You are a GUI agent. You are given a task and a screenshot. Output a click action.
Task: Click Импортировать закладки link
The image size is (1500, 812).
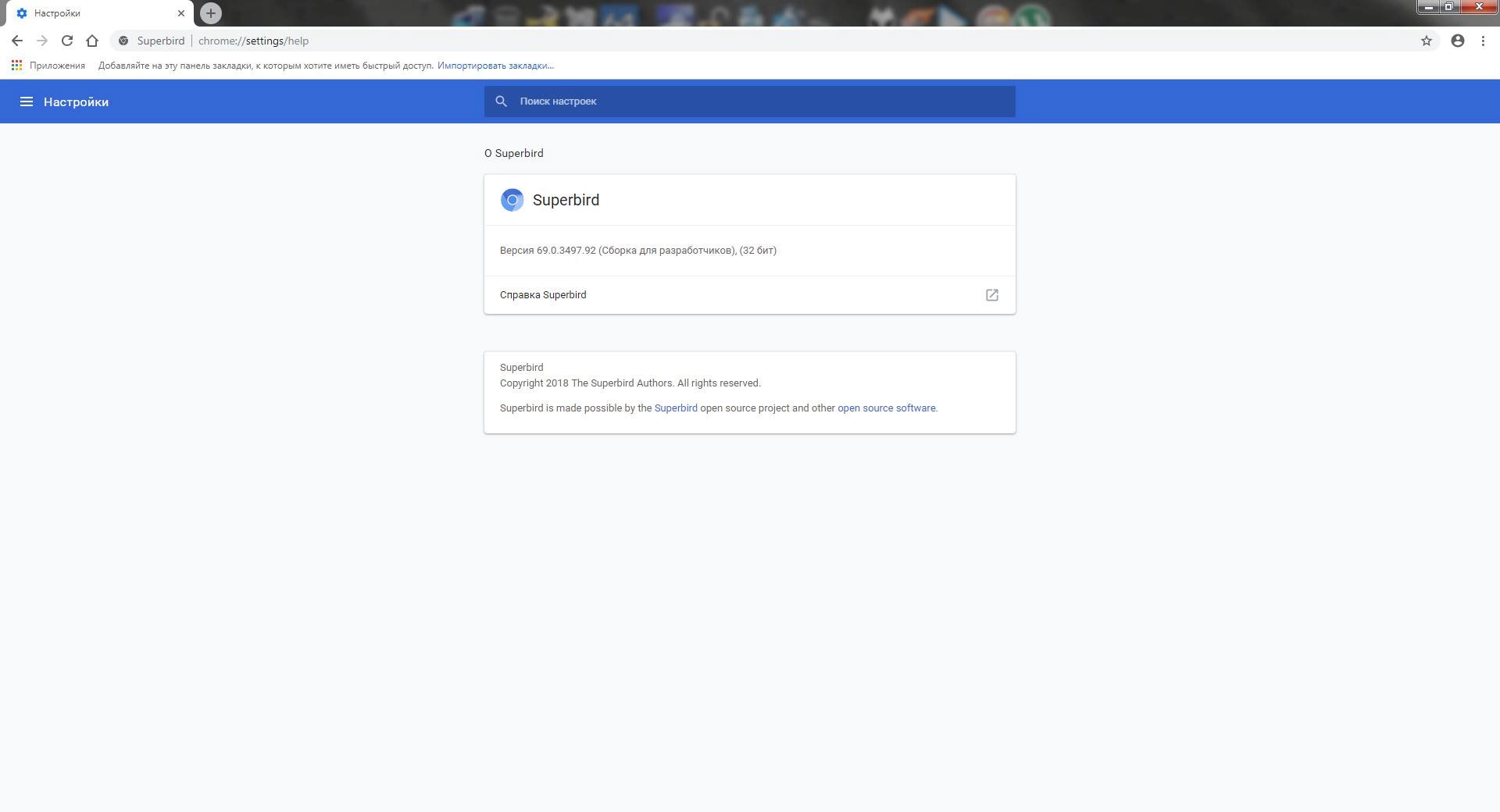pyautogui.click(x=495, y=66)
